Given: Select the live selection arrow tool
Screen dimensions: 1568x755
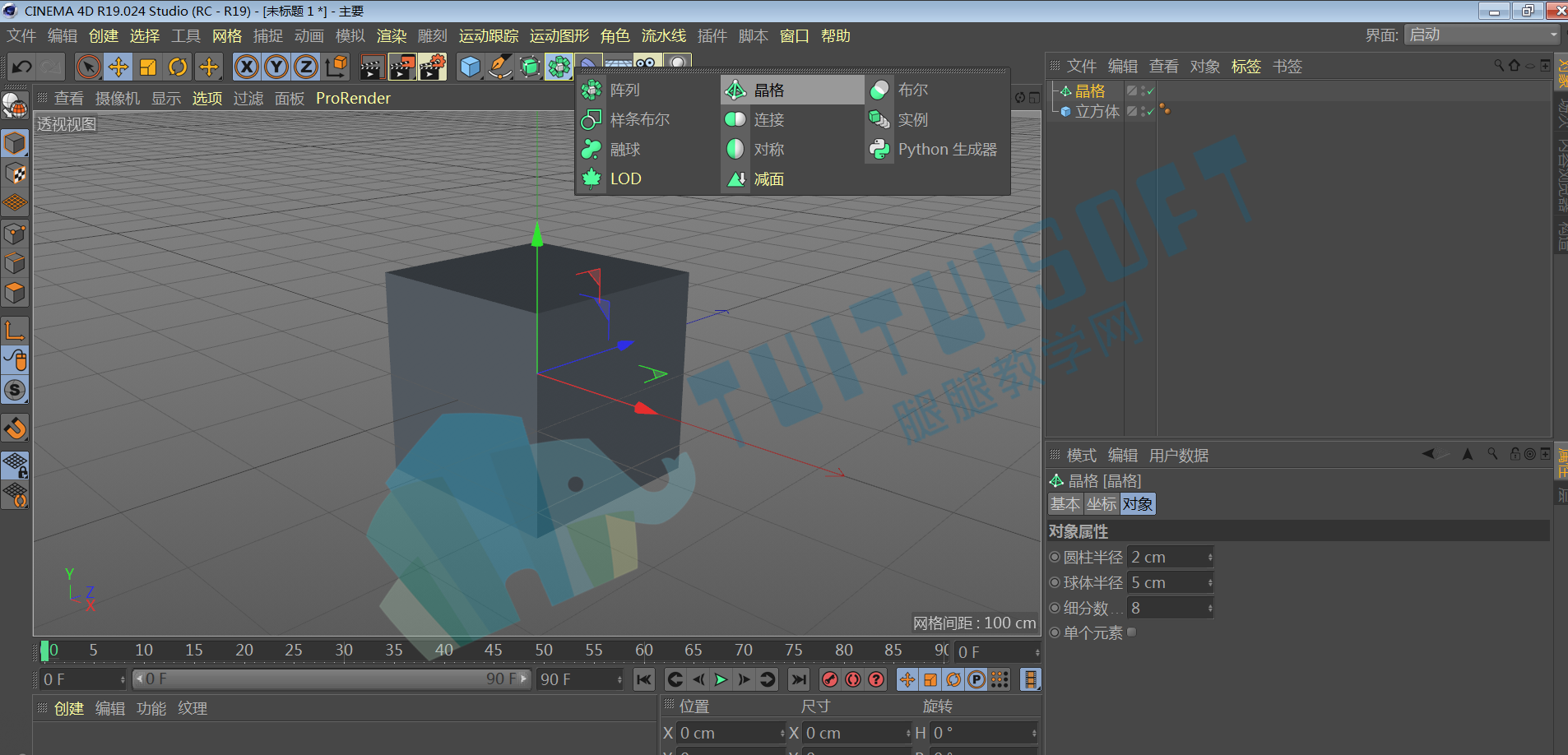Looking at the screenshot, I should coord(88,67).
